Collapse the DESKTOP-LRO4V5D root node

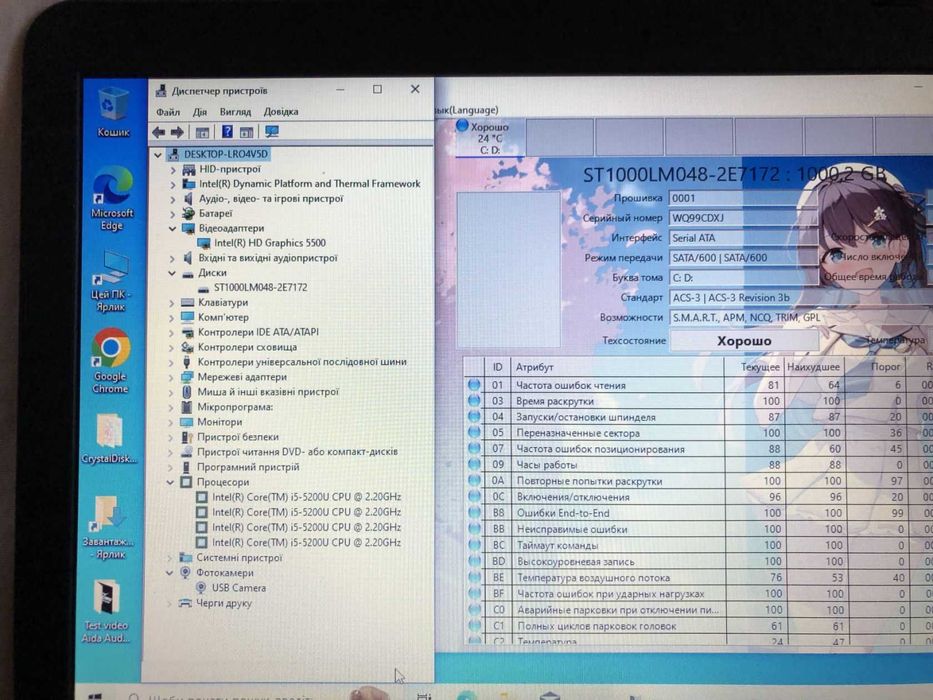pyautogui.click(x=158, y=155)
